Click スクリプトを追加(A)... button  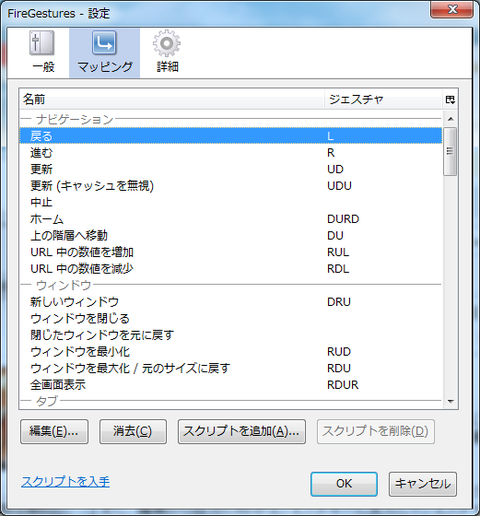(242, 431)
